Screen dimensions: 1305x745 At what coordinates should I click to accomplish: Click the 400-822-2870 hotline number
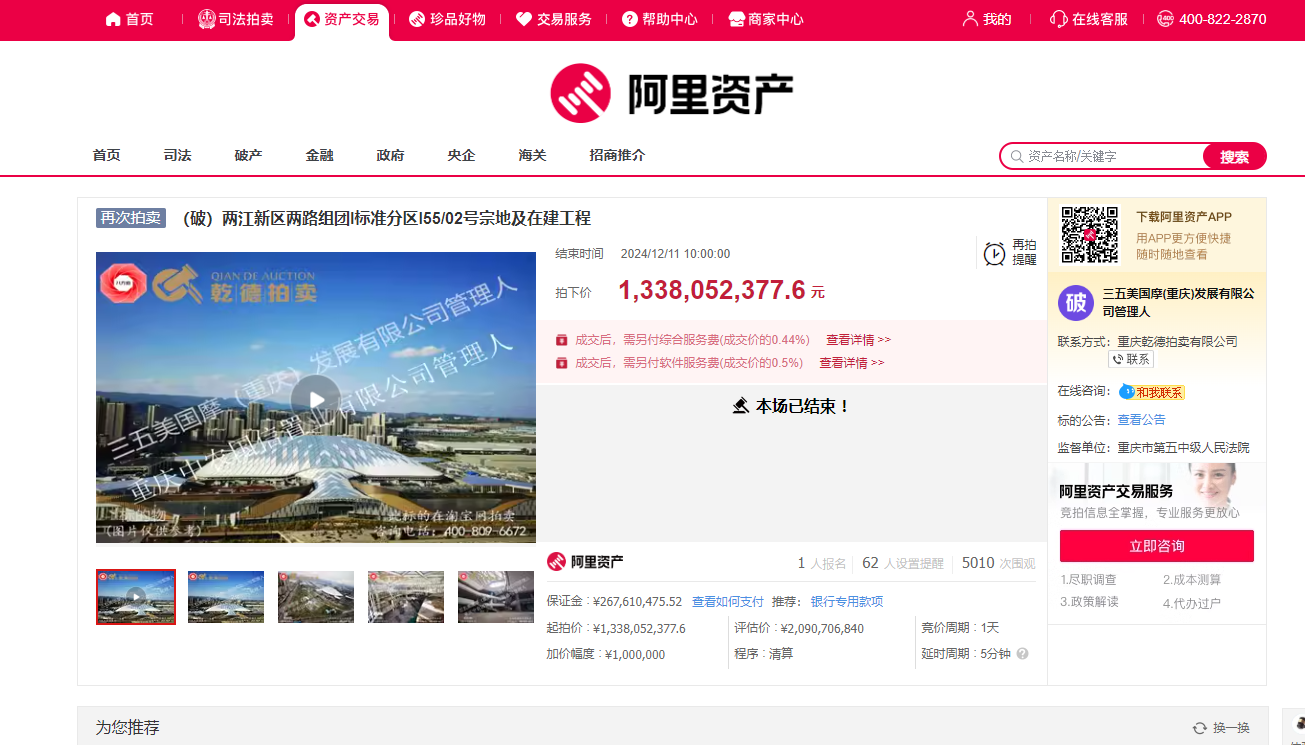(x=1223, y=19)
